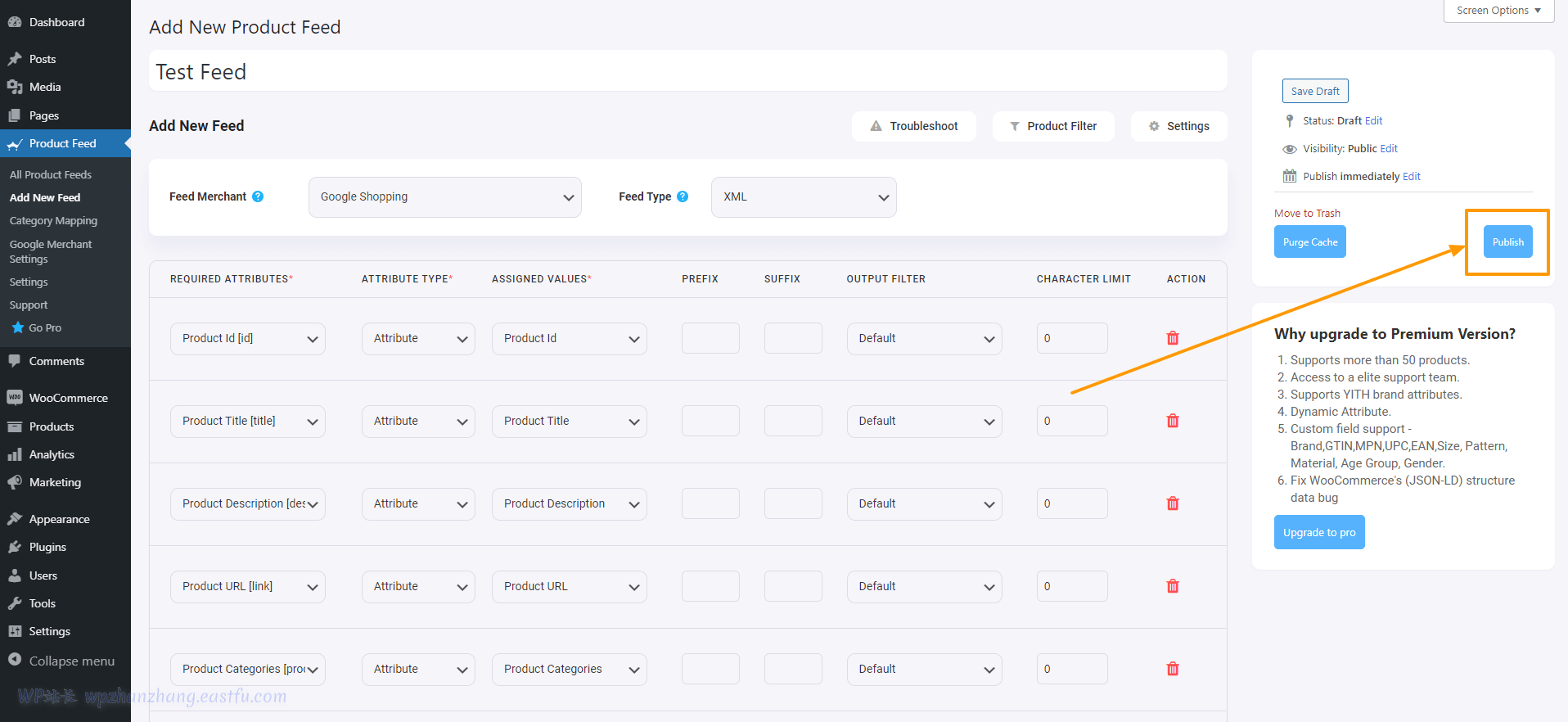Click the Feed Merchant help icon

[258, 196]
